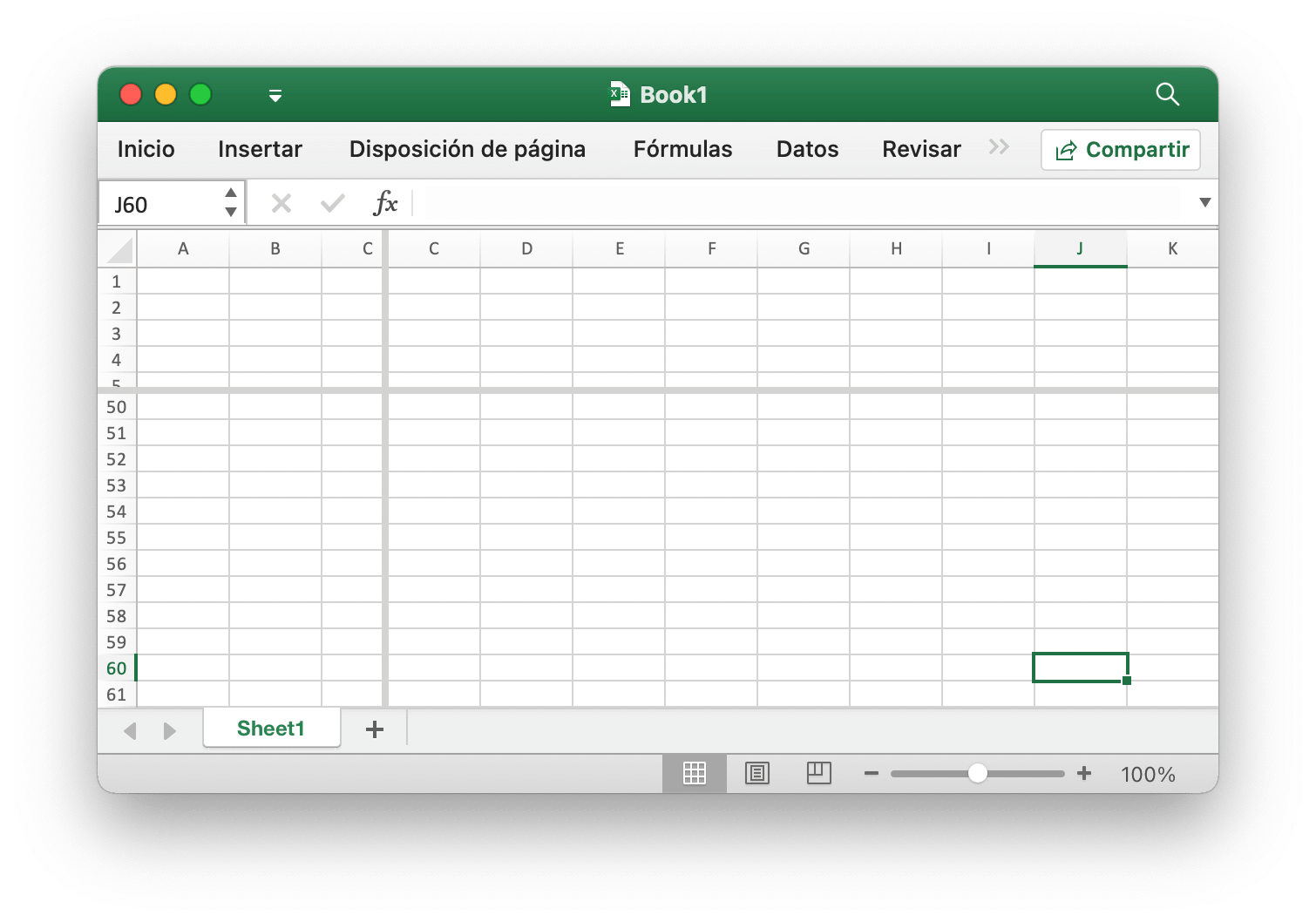Screen dimensions: 1316x922
Task: Click the zoom slider handle
Action: coord(978,773)
